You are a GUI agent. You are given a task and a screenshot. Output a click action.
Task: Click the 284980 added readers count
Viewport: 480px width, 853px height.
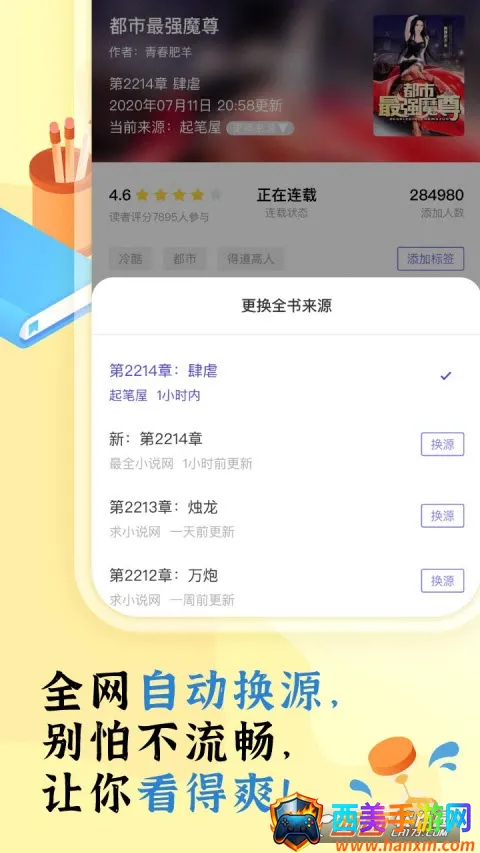pyautogui.click(x=436, y=195)
